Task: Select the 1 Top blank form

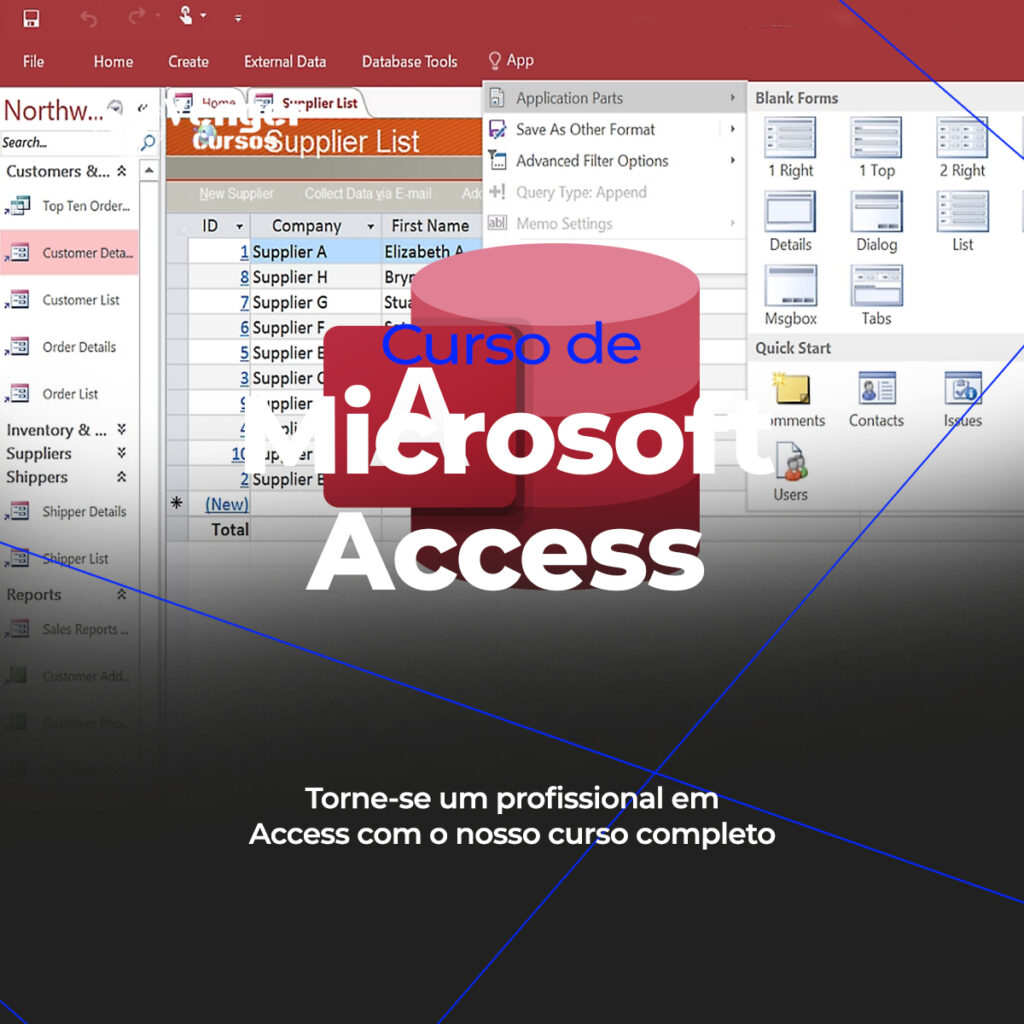Action: coord(876,148)
